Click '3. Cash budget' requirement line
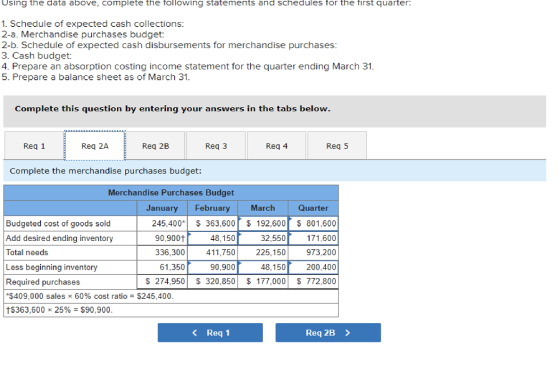Screen dimensions: 560x373 (36, 56)
